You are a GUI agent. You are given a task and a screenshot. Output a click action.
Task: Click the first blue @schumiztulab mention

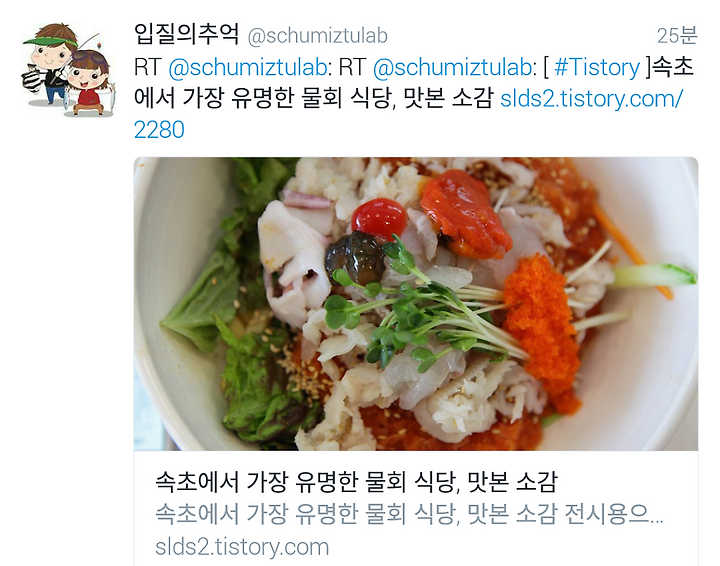[248, 67]
